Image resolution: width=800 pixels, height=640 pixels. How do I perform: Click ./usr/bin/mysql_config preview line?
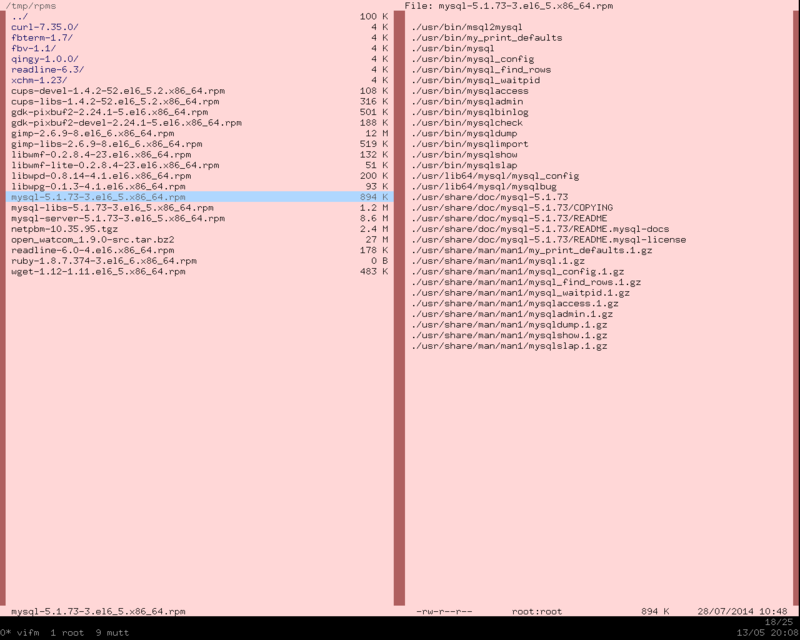pyautogui.click(x=472, y=59)
